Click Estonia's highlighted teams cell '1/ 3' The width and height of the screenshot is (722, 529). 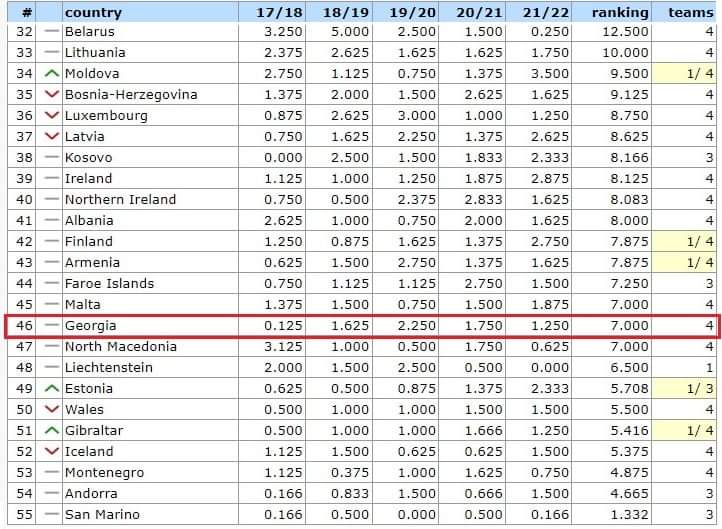[683, 388]
